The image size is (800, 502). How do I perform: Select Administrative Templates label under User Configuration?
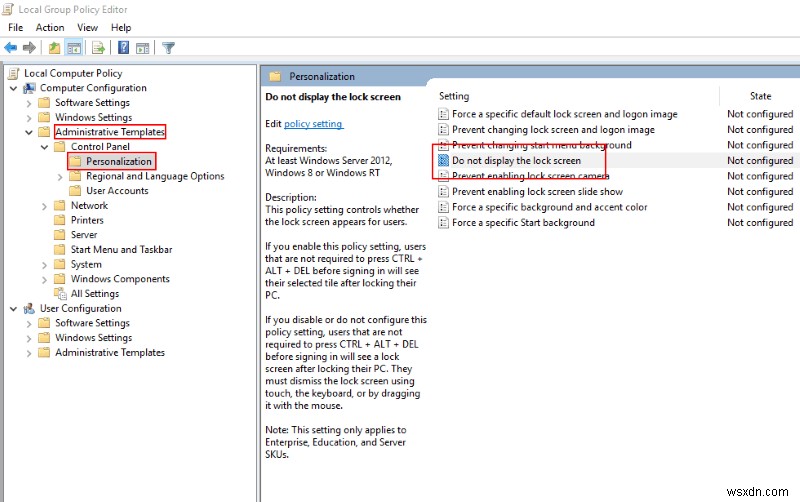coord(110,353)
